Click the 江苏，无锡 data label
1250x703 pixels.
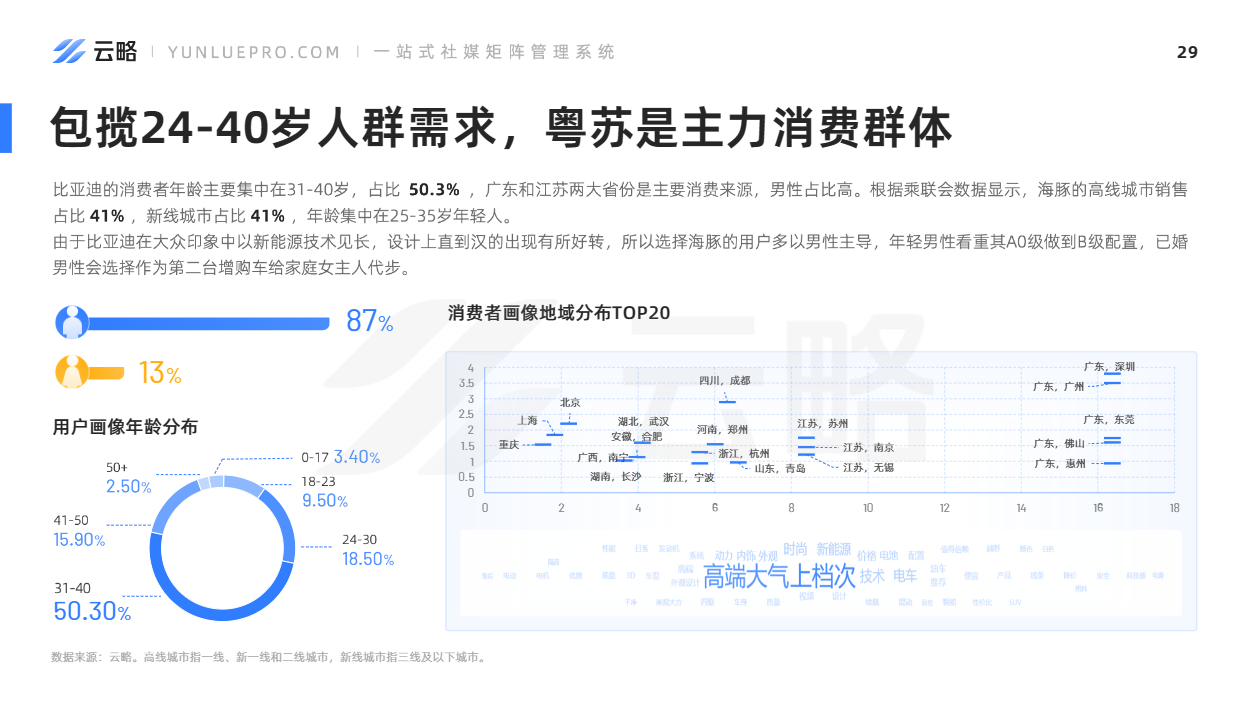click(868, 468)
